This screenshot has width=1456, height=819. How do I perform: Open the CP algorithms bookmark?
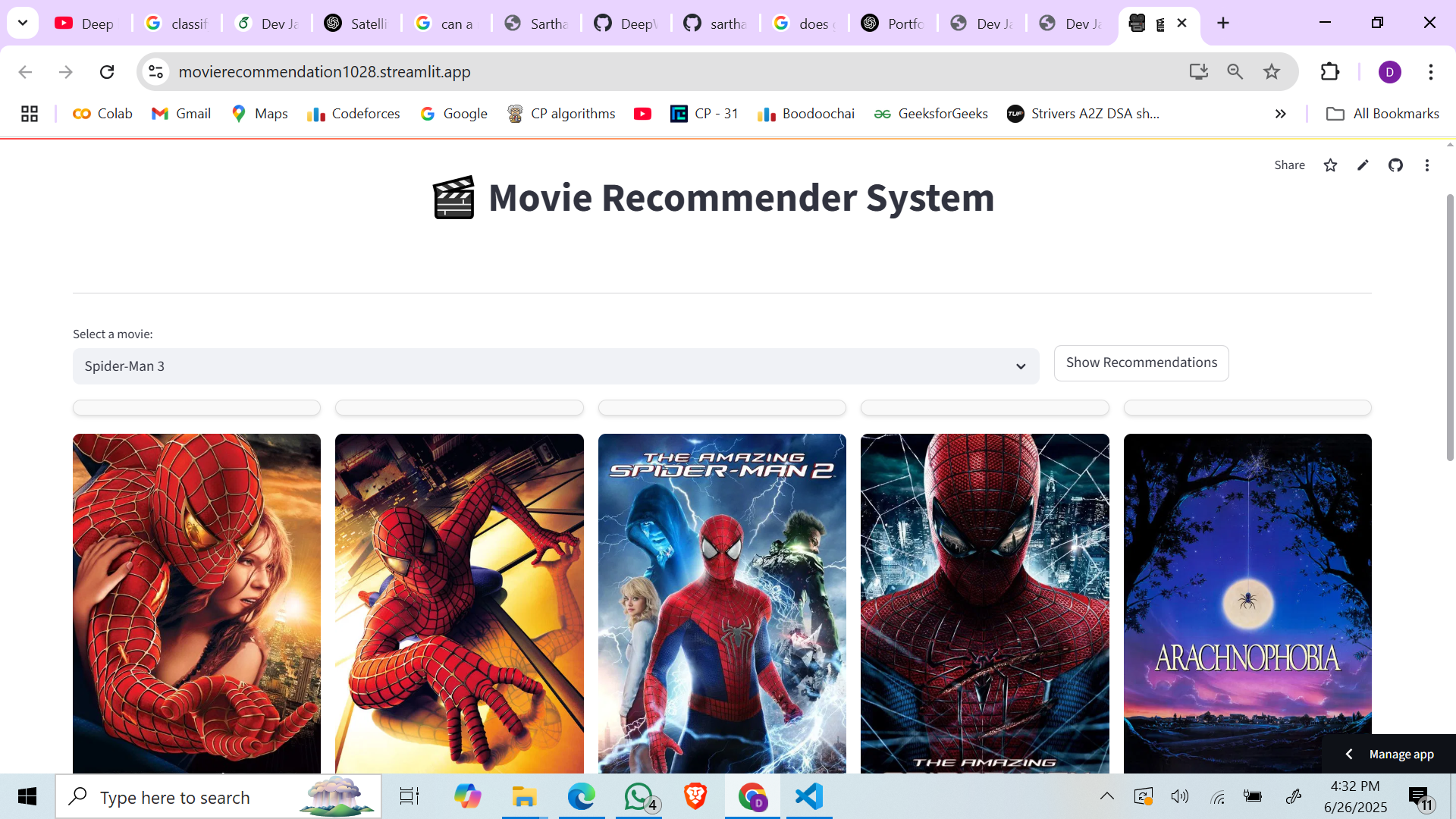pos(562,114)
